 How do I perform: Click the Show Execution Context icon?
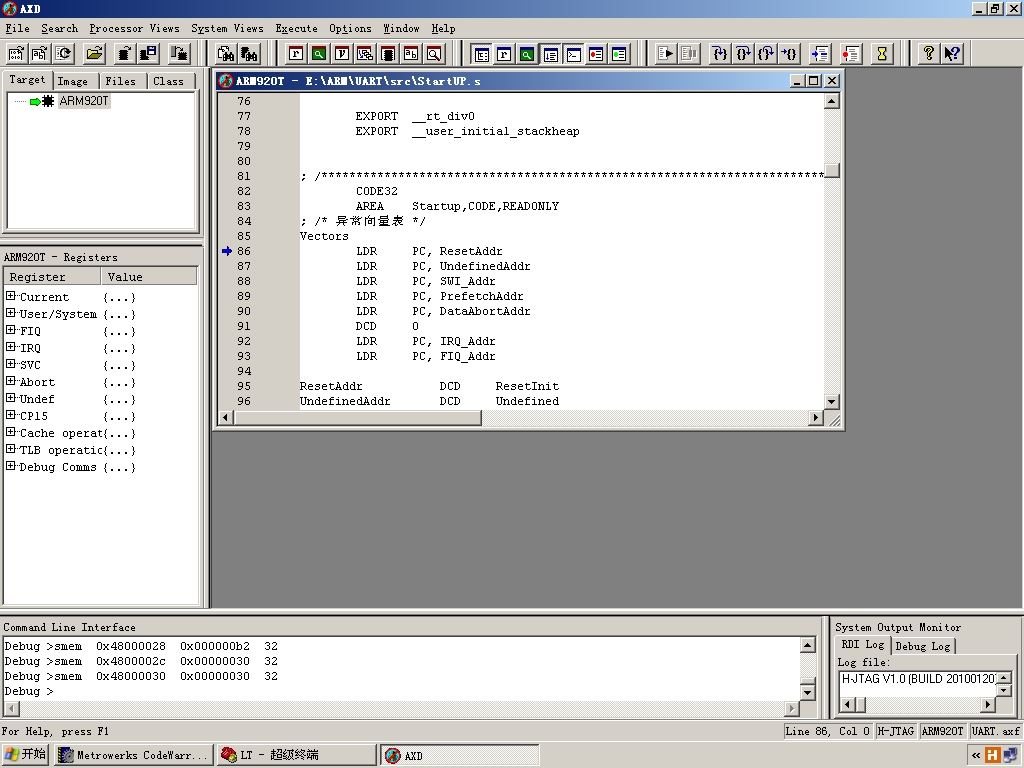pos(820,54)
